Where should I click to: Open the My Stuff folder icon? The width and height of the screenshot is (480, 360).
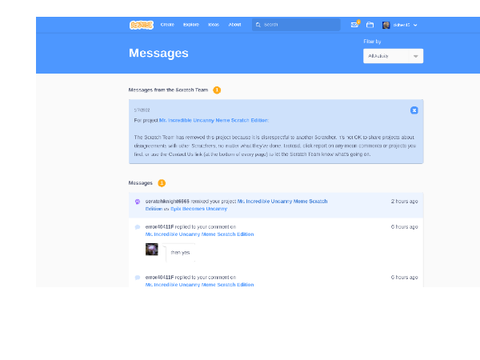pyautogui.click(x=370, y=25)
